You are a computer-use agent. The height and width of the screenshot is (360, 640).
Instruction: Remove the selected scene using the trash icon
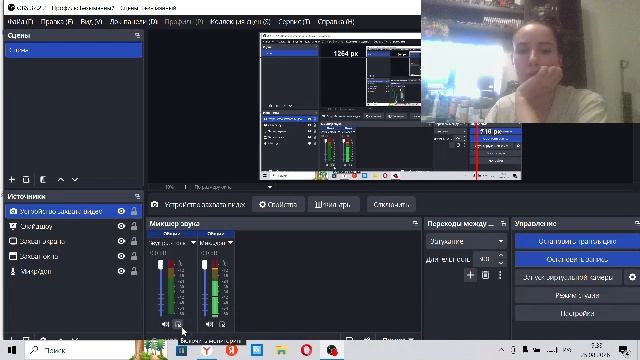tap(26, 179)
